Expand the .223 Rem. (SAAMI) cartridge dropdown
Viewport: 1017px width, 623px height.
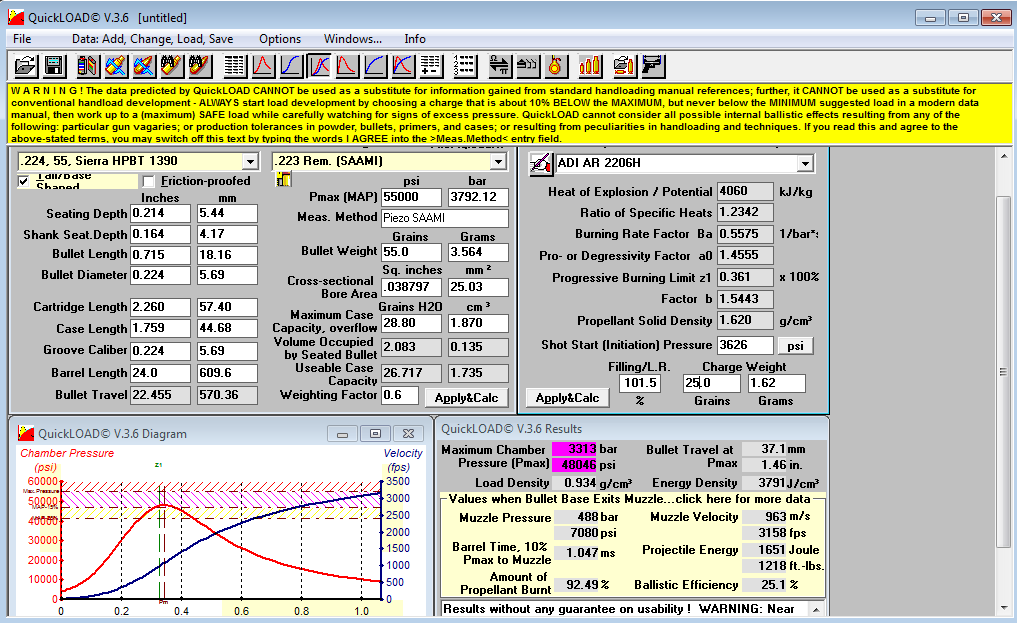498,161
